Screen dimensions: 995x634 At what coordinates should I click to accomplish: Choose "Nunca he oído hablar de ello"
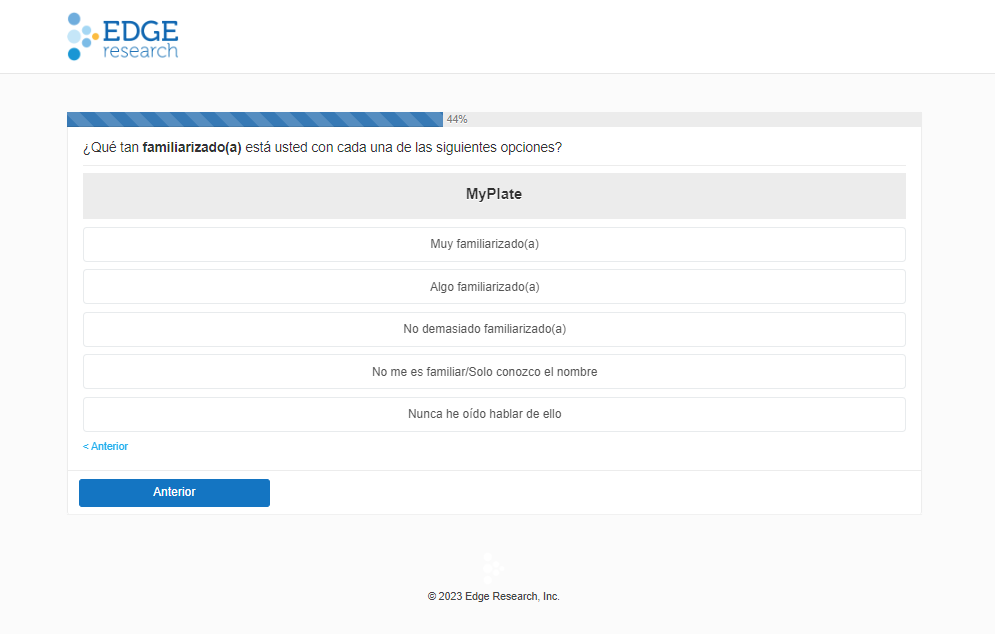pos(494,414)
